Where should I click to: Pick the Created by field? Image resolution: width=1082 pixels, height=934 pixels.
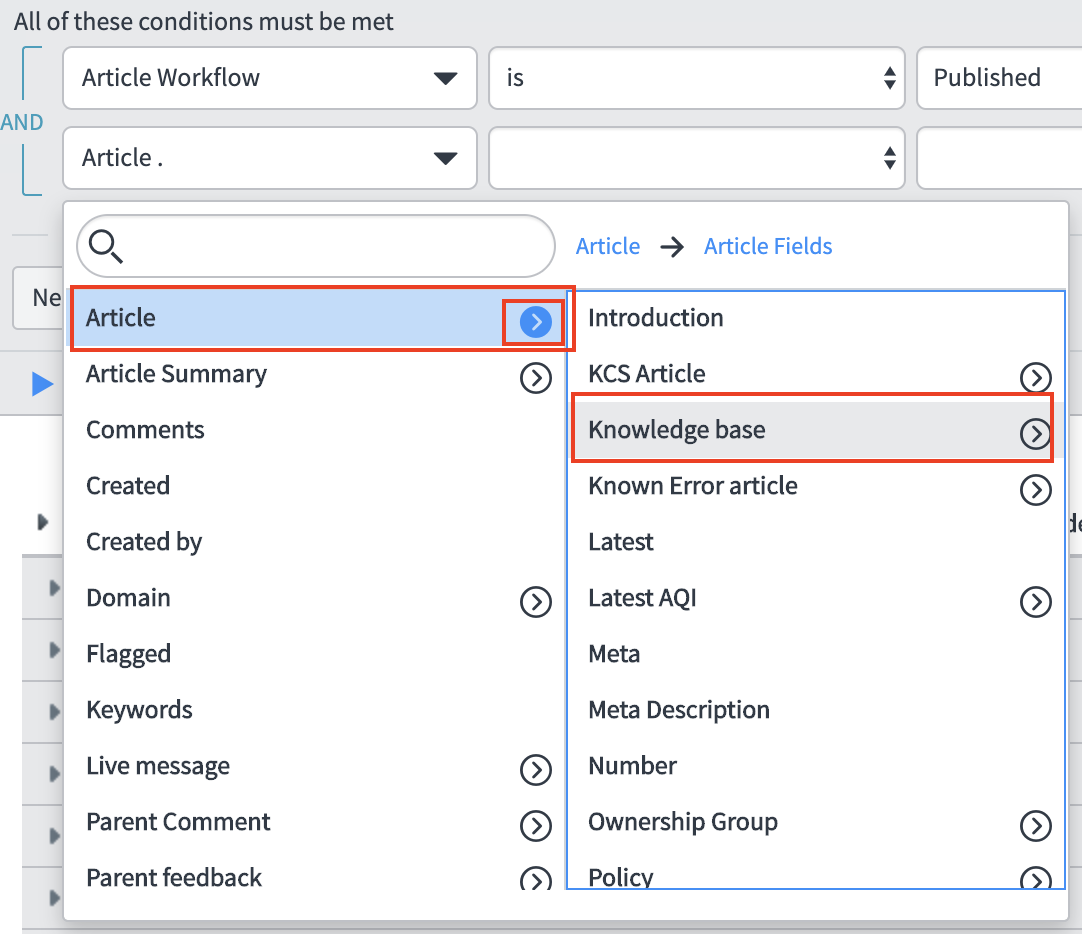(x=144, y=542)
